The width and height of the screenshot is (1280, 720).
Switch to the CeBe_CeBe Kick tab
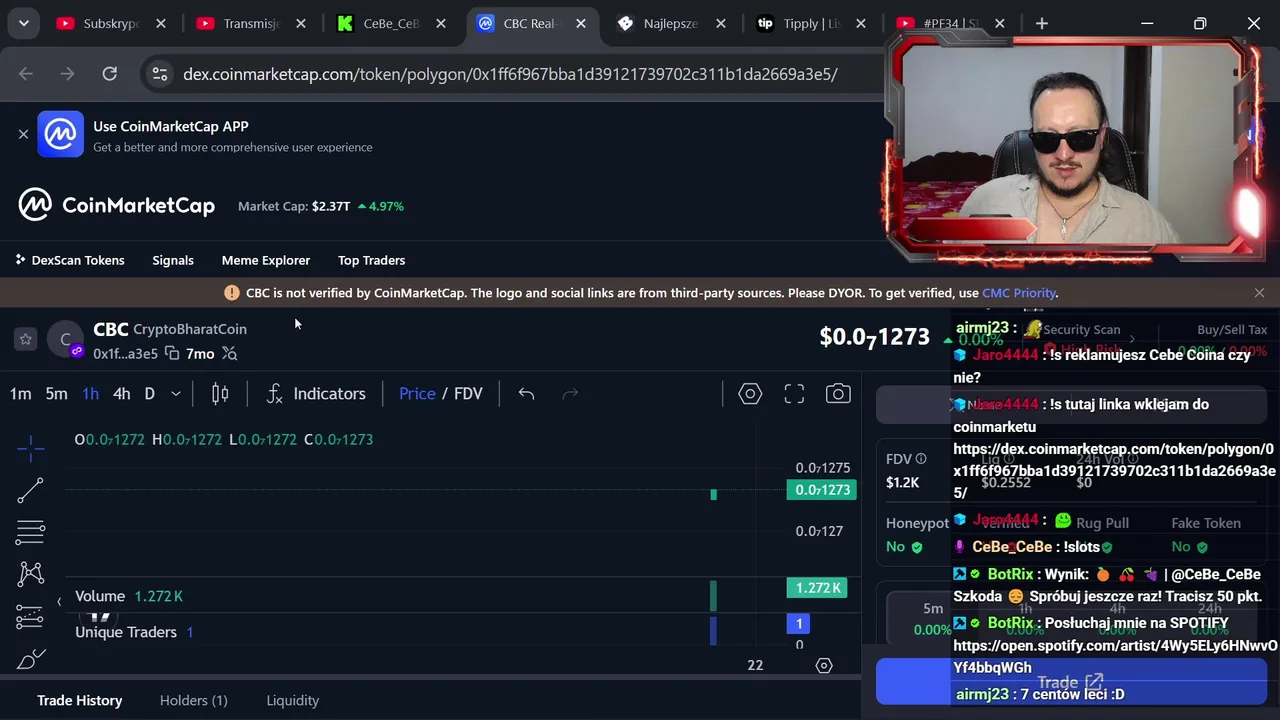pos(390,23)
